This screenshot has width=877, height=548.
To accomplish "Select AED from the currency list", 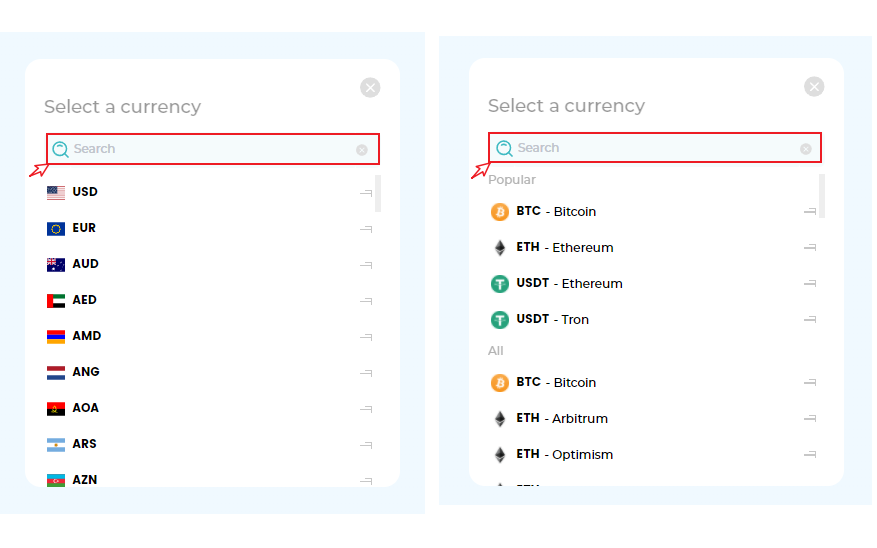I will coord(85,300).
